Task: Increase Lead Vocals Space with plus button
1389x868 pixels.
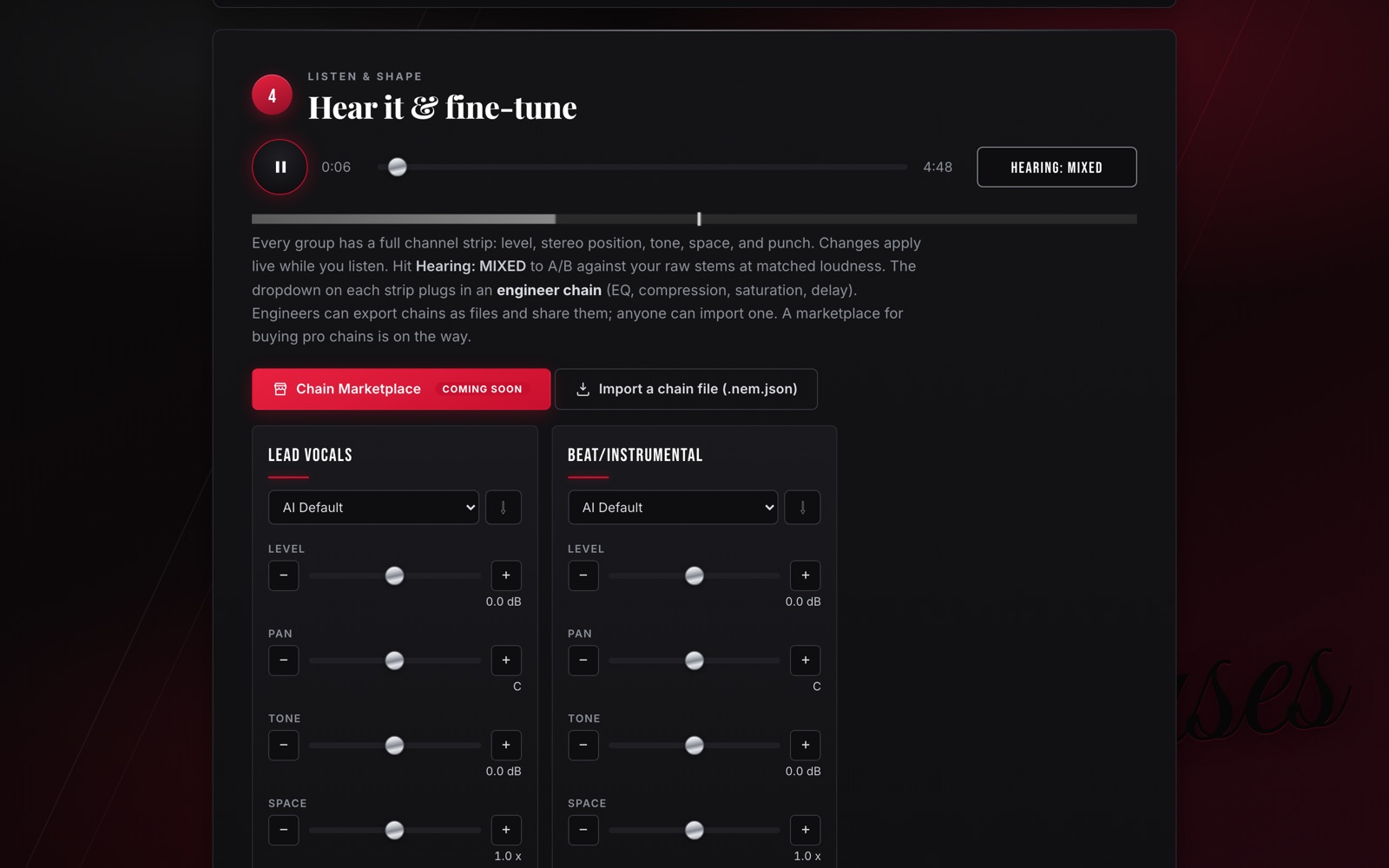Action: [x=506, y=830]
